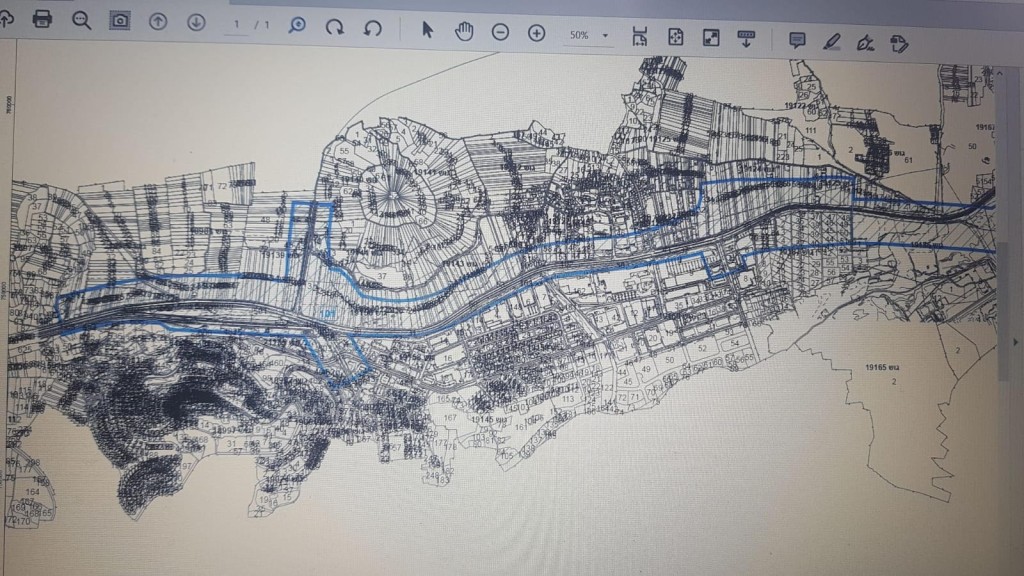The image size is (1024, 576).
Task: Add a comment sticky note
Action: [797, 40]
